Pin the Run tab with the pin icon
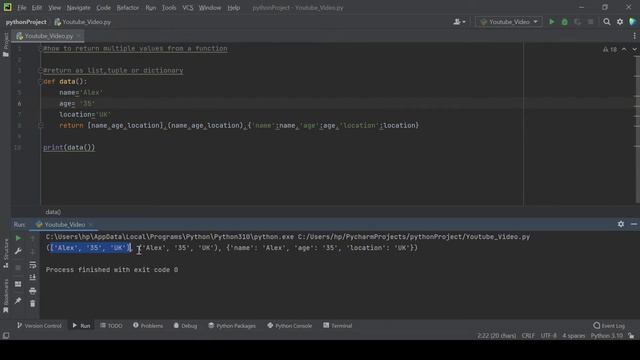 coord(18,301)
